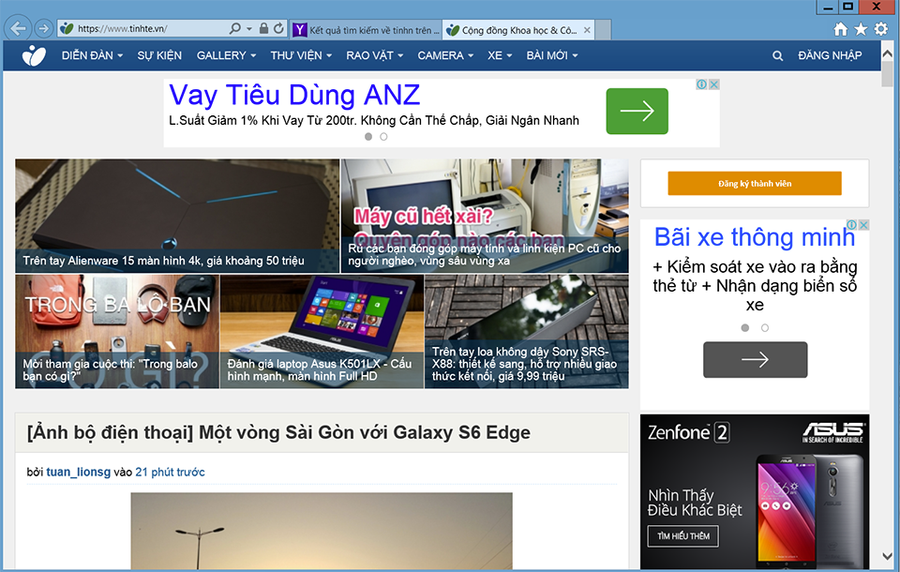Screen dimensions: 900x572
Task: Open the address bar autocomplete dropdown arrow
Action: 249,28
